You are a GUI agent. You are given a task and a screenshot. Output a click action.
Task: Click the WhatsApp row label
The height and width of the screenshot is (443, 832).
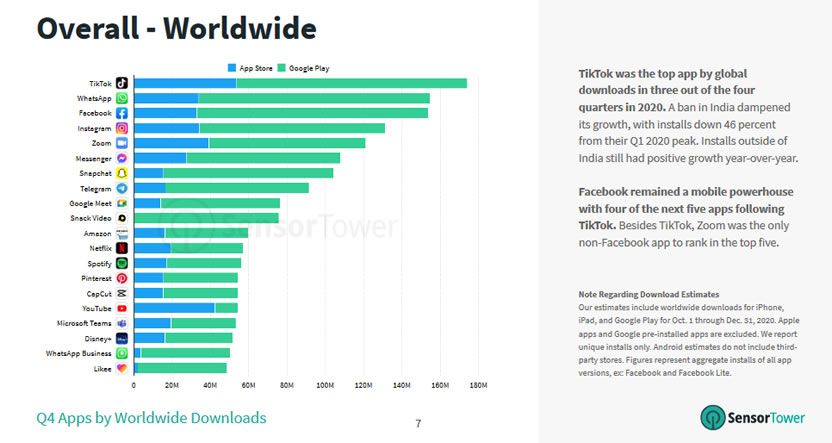point(94,99)
